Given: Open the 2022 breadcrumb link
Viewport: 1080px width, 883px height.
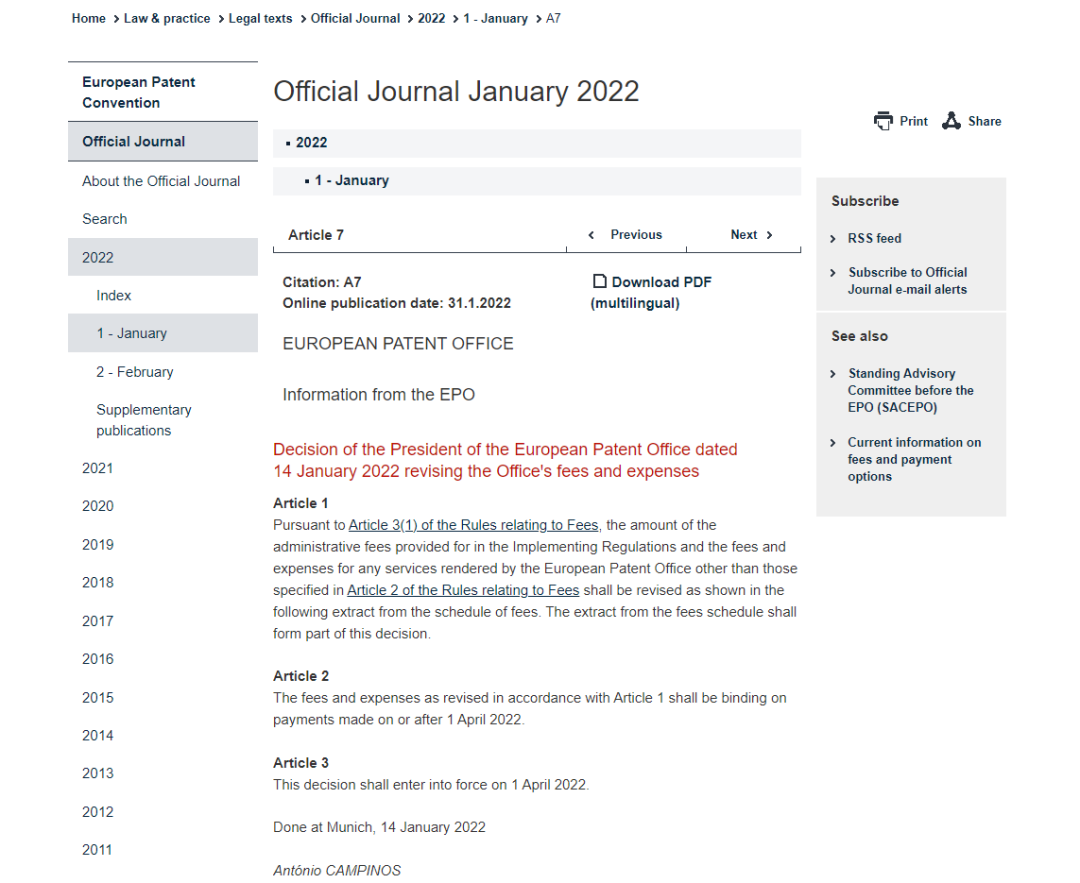Looking at the screenshot, I should point(431,19).
